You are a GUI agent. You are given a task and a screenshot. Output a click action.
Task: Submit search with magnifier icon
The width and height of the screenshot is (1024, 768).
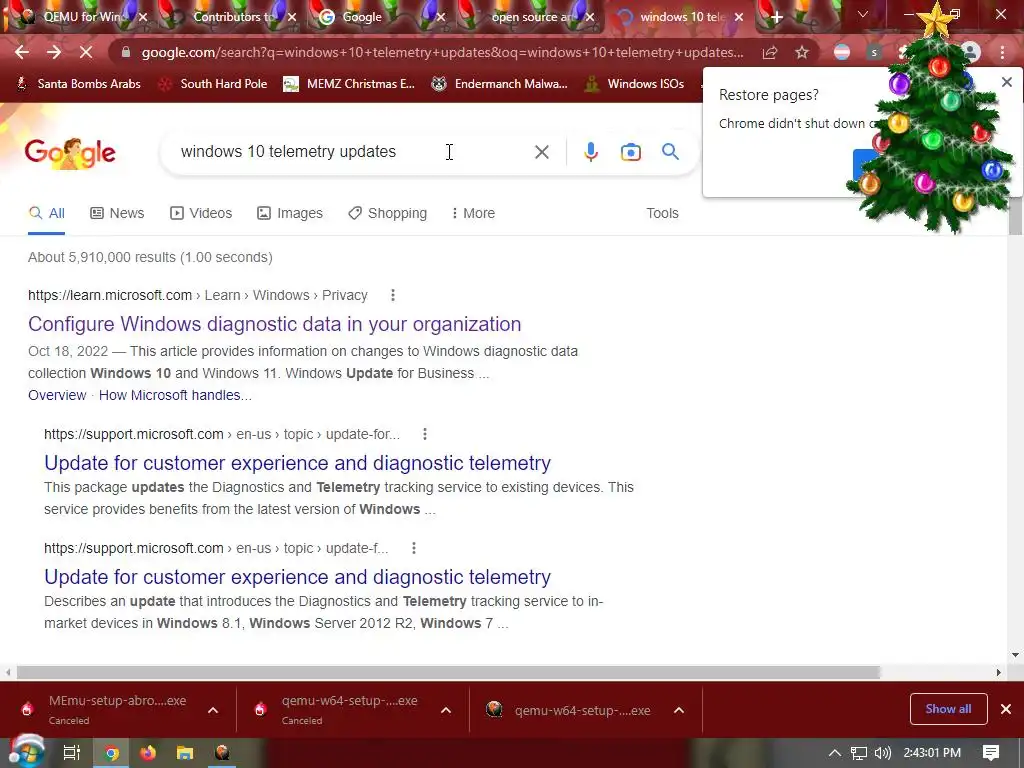tap(670, 152)
